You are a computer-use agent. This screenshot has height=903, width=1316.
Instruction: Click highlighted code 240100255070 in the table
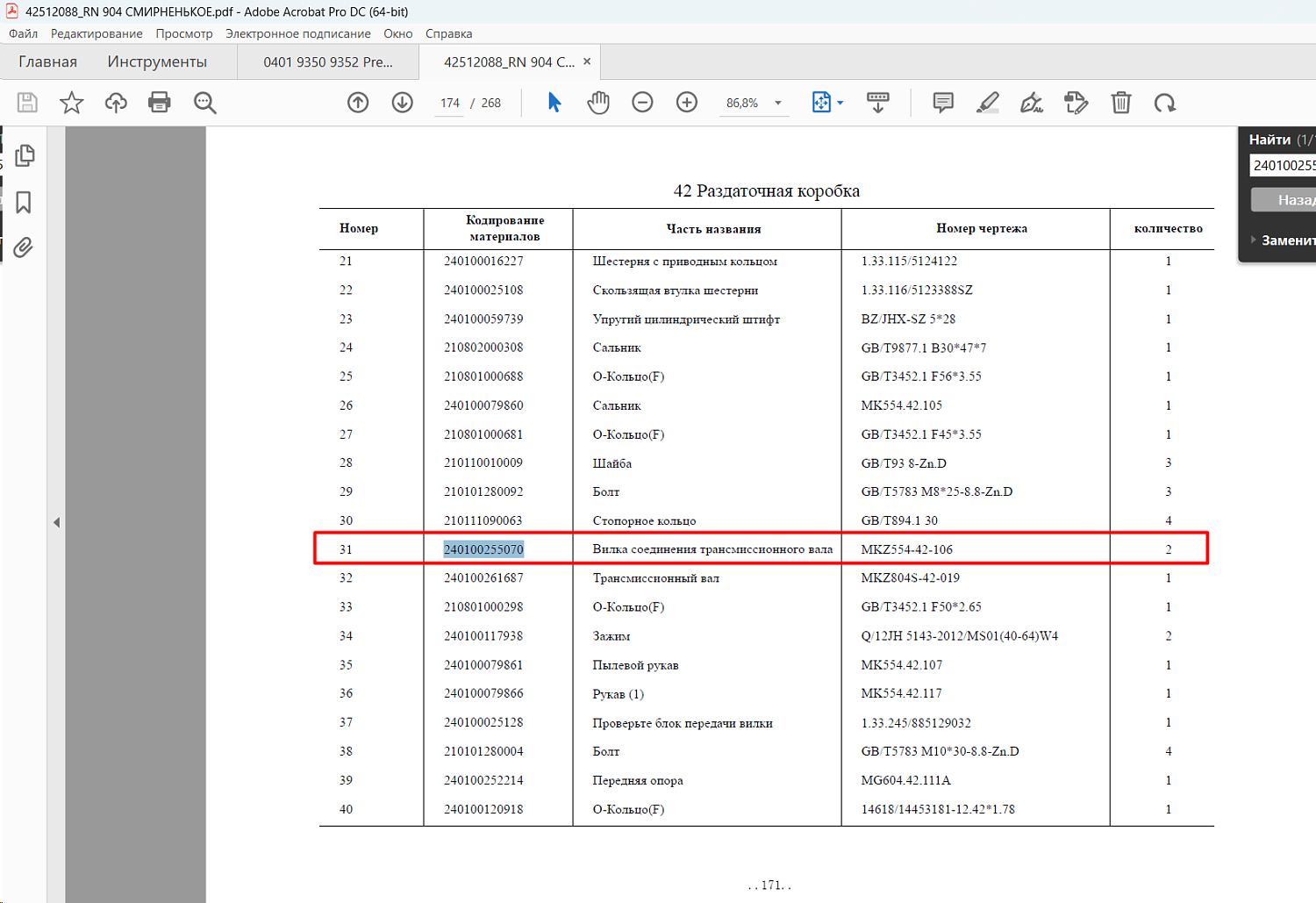pyautogui.click(x=483, y=549)
